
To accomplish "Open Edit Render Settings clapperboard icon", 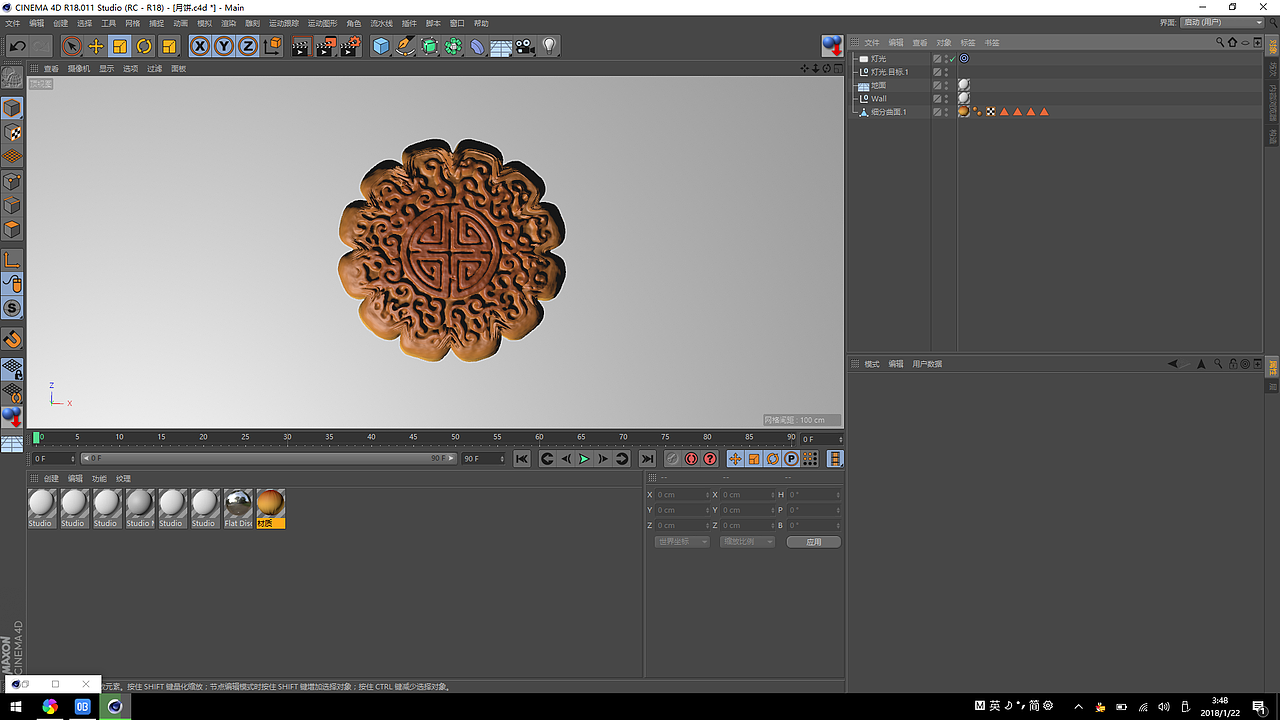I will (350, 46).
